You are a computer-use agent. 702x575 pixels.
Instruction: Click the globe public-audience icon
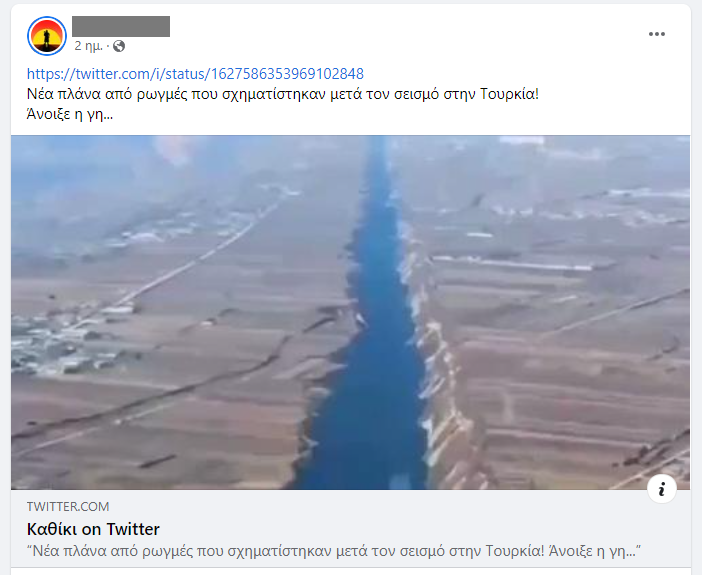(119, 46)
